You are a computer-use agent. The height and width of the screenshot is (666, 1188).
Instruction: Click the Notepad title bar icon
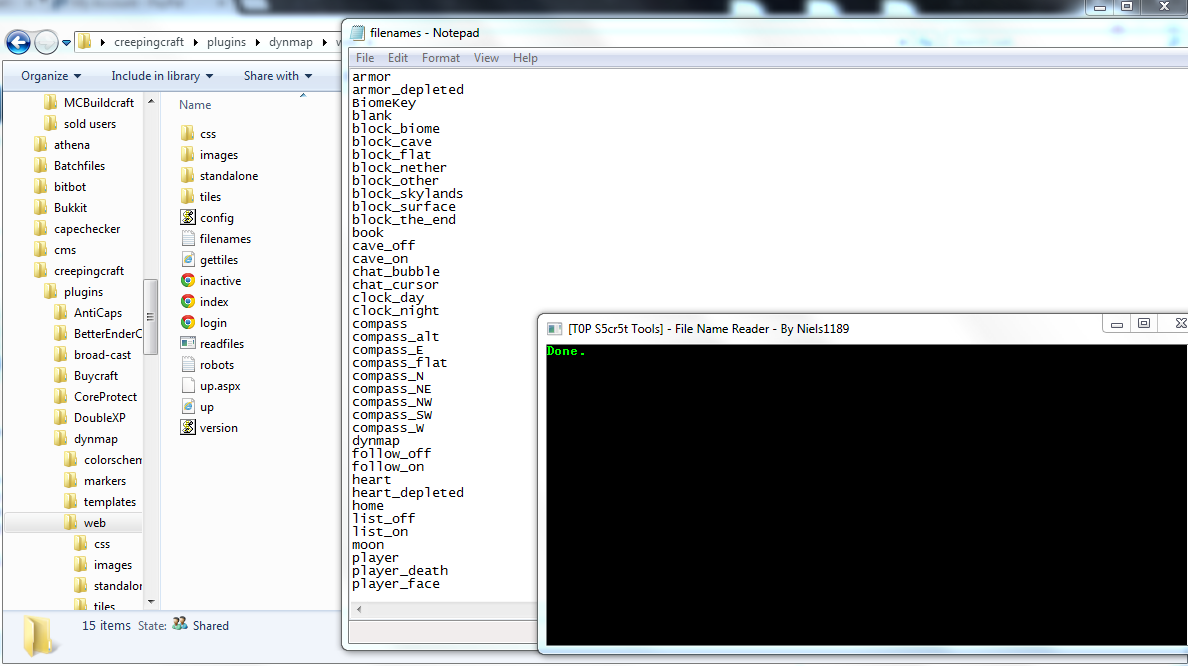click(358, 33)
